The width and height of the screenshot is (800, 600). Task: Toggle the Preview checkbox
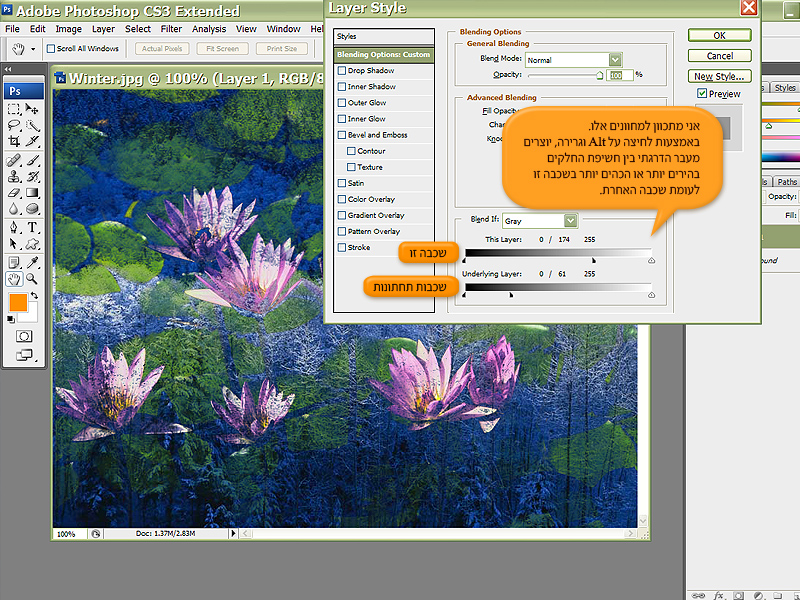click(702, 94)
